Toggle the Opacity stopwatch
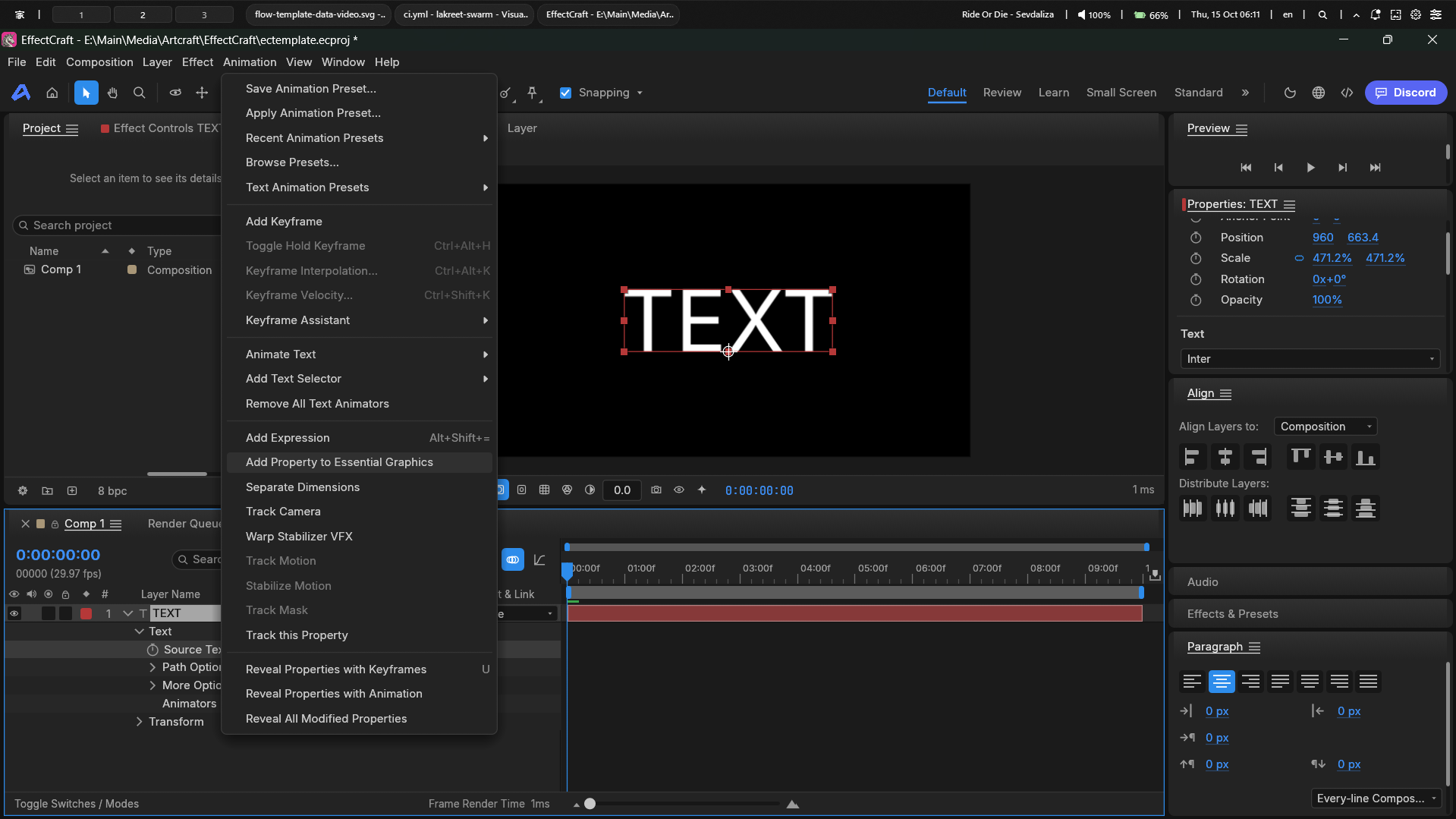 tap(1196, 300)
